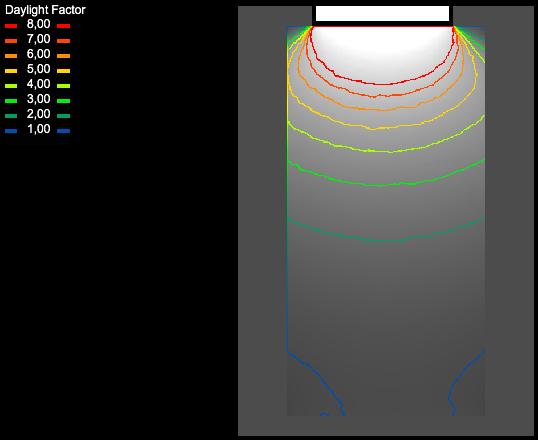Image resolution: width=538 pixels, height=440 pixels.
Task: Click the Daylight Factor legend title
Action: [45, 10]
